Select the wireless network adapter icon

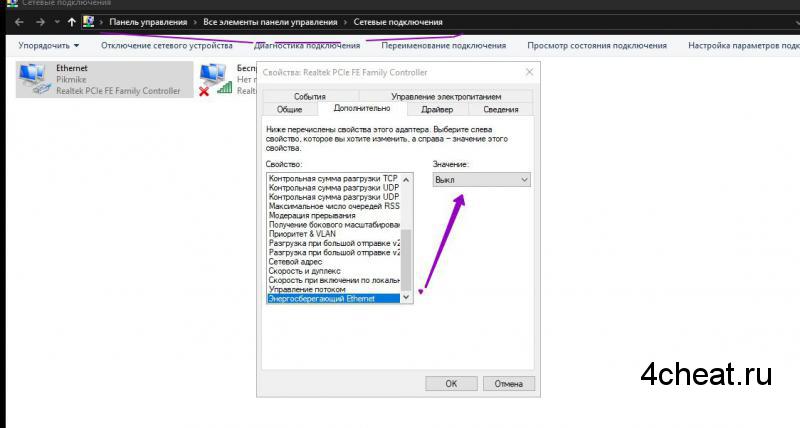211,79
